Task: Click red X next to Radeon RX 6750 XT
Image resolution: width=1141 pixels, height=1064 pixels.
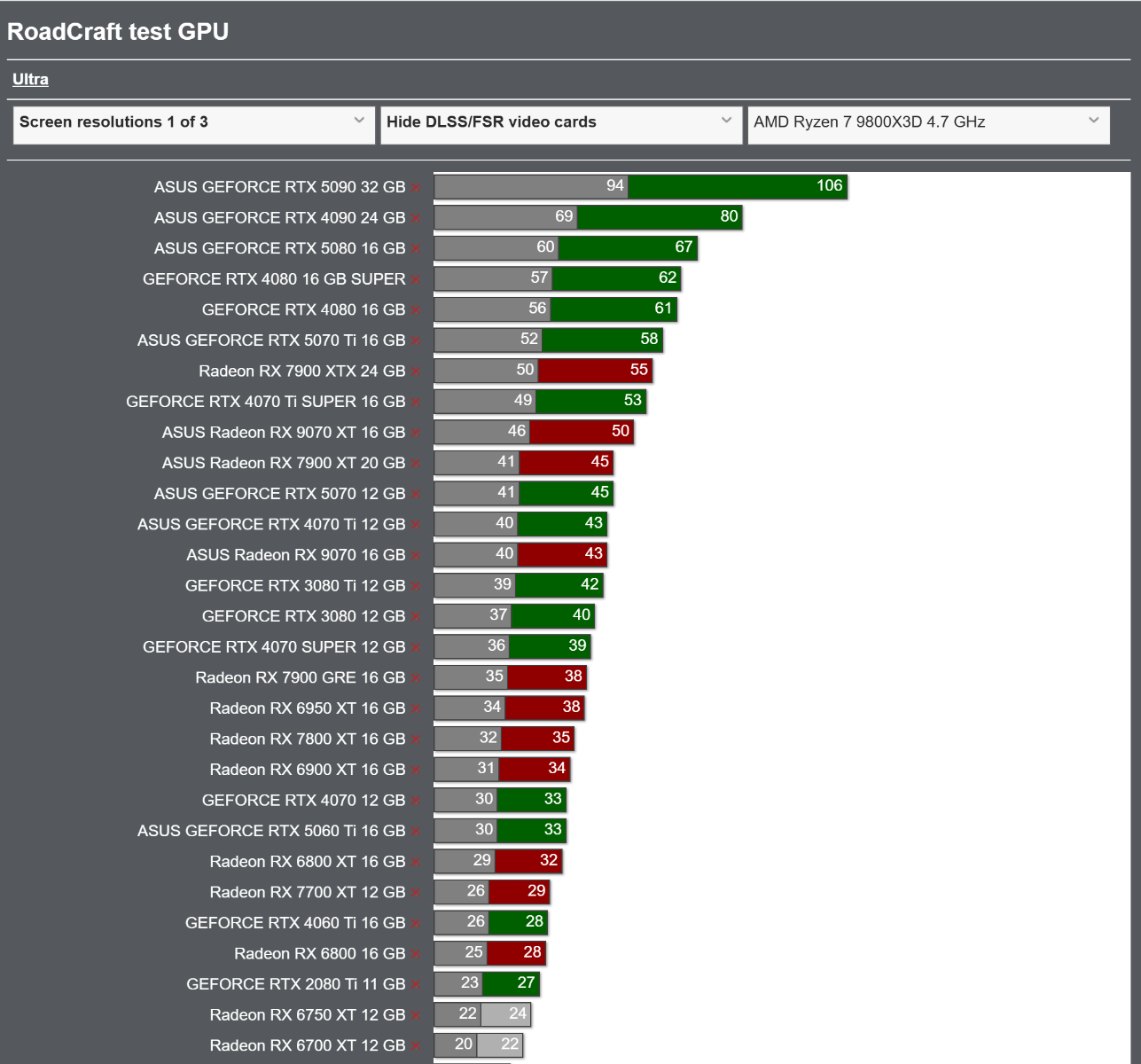Action: [415, 1016]
